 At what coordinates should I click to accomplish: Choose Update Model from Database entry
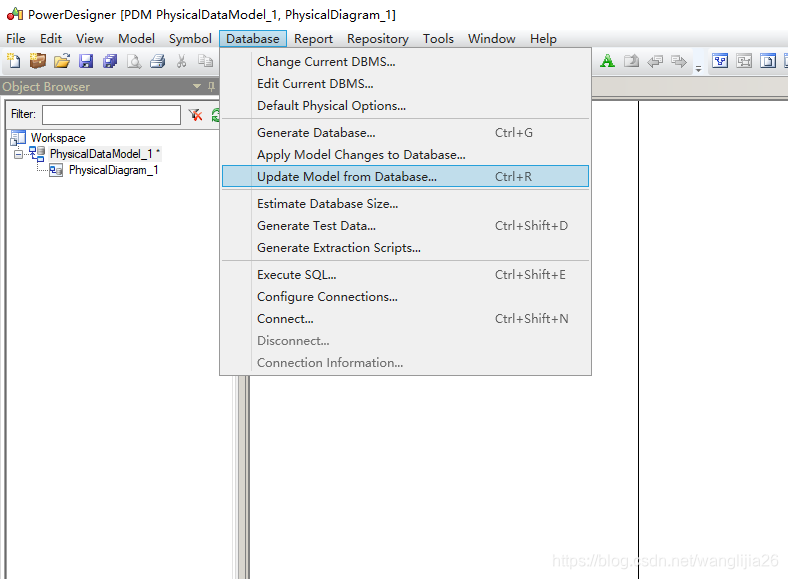(405, 176)
